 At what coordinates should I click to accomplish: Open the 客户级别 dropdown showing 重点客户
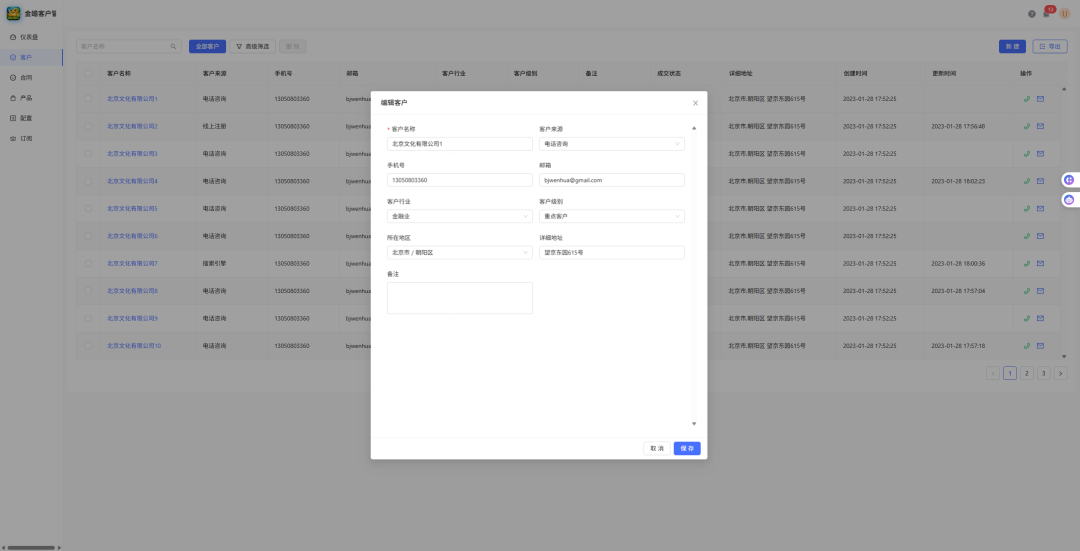click(x=612, y=216)
